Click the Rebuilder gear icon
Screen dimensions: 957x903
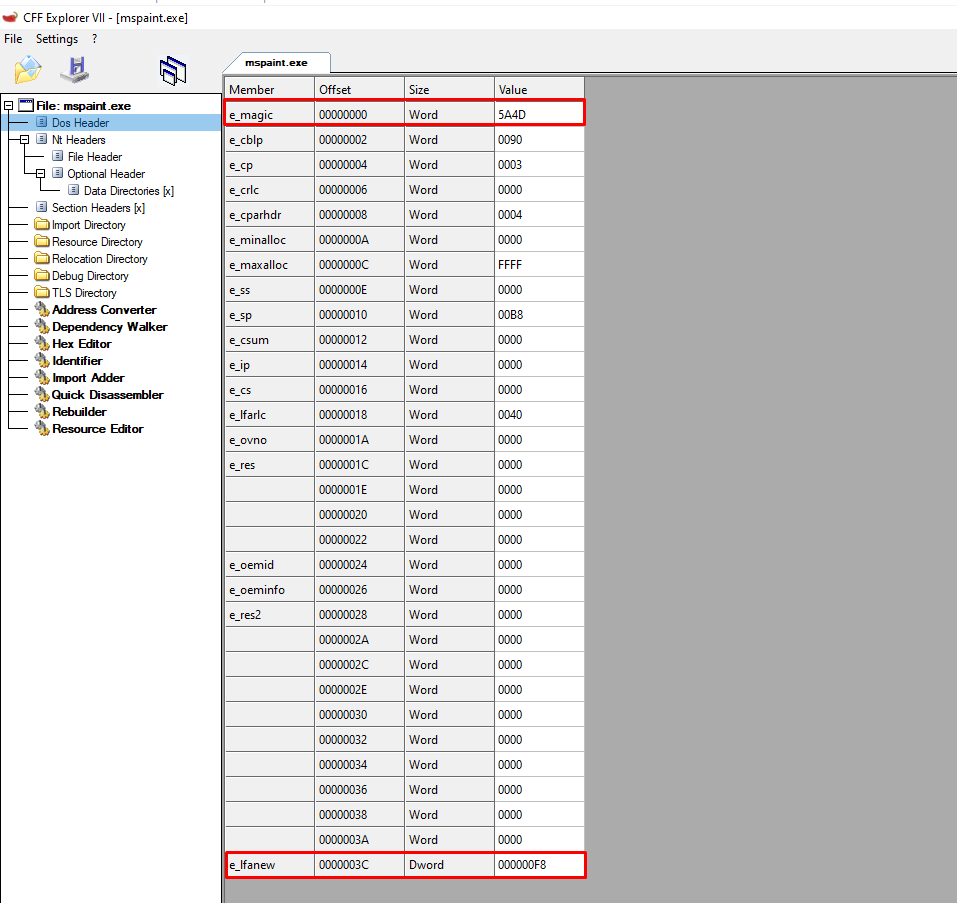tap(42, 412)
